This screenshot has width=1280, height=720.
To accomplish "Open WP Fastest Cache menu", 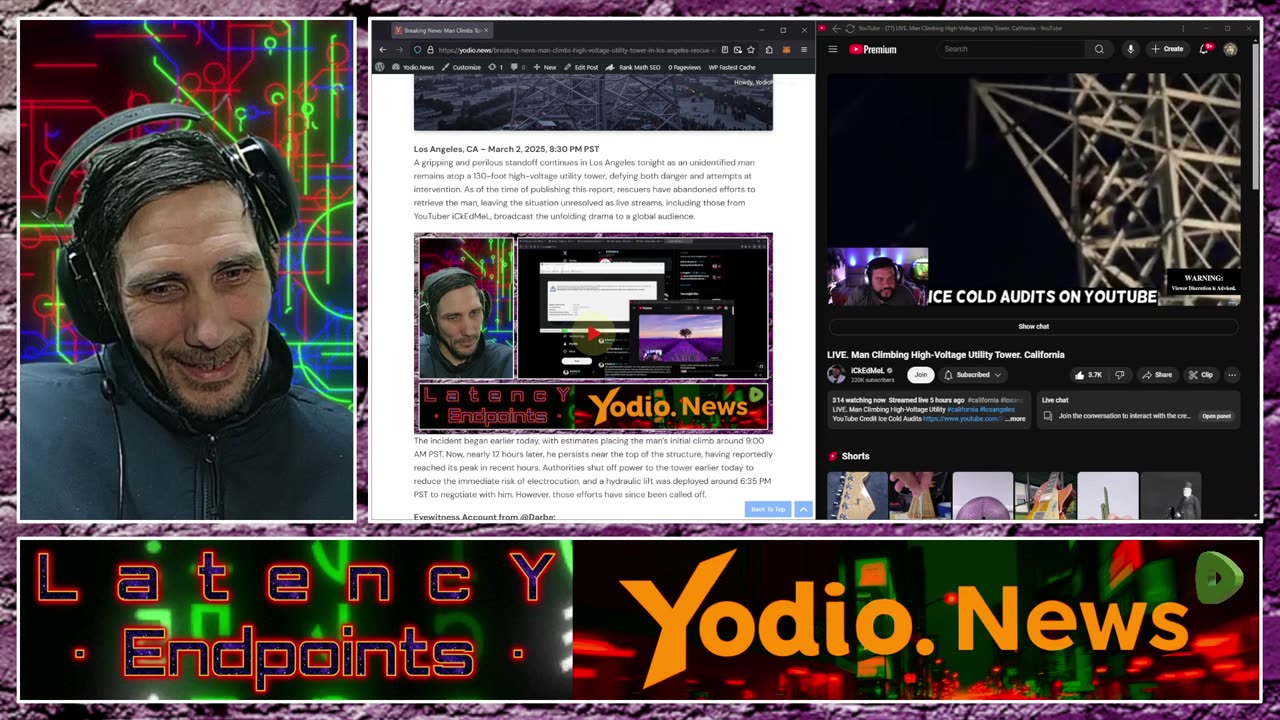I will [x=732, y=67].
